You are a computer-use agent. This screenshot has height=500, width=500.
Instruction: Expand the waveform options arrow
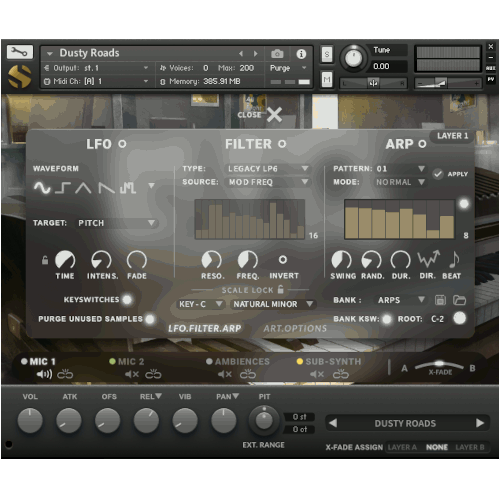pyautogui.click(x=151, y=185)
